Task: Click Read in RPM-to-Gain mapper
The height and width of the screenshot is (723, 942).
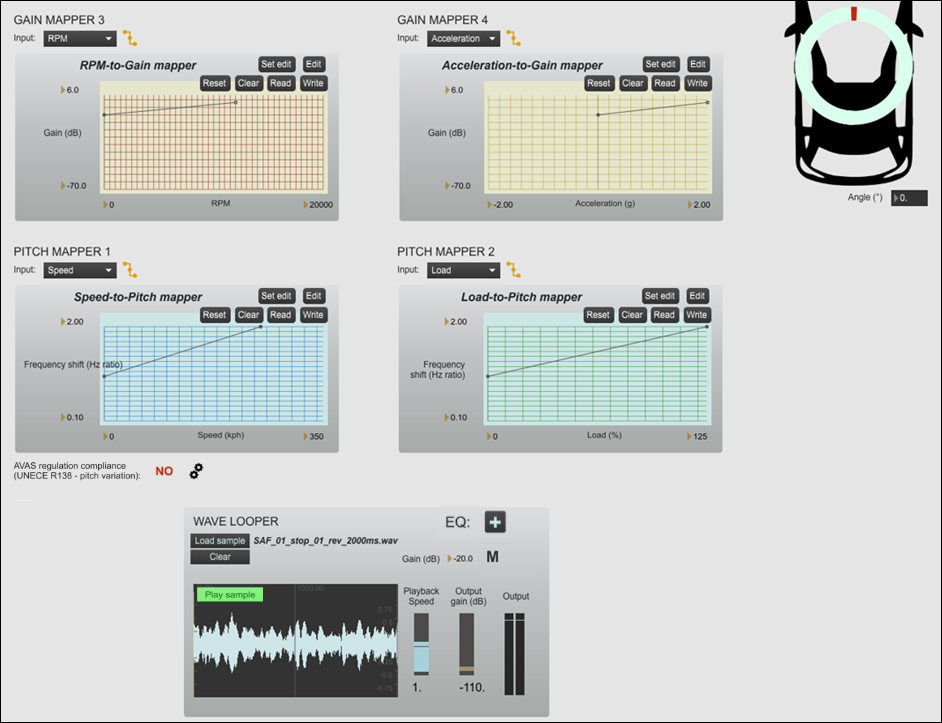Action: [x=281, y=84]
